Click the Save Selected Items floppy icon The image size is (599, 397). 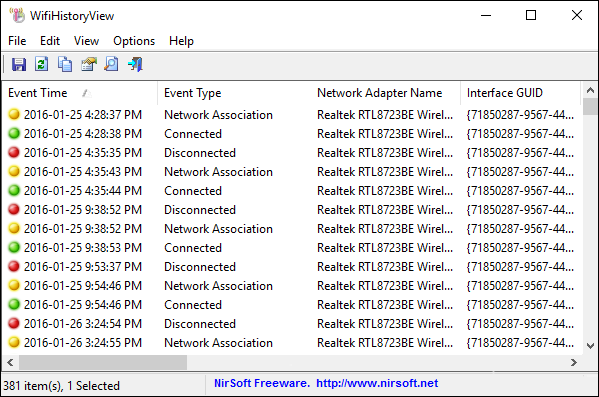tap(19, 64)
